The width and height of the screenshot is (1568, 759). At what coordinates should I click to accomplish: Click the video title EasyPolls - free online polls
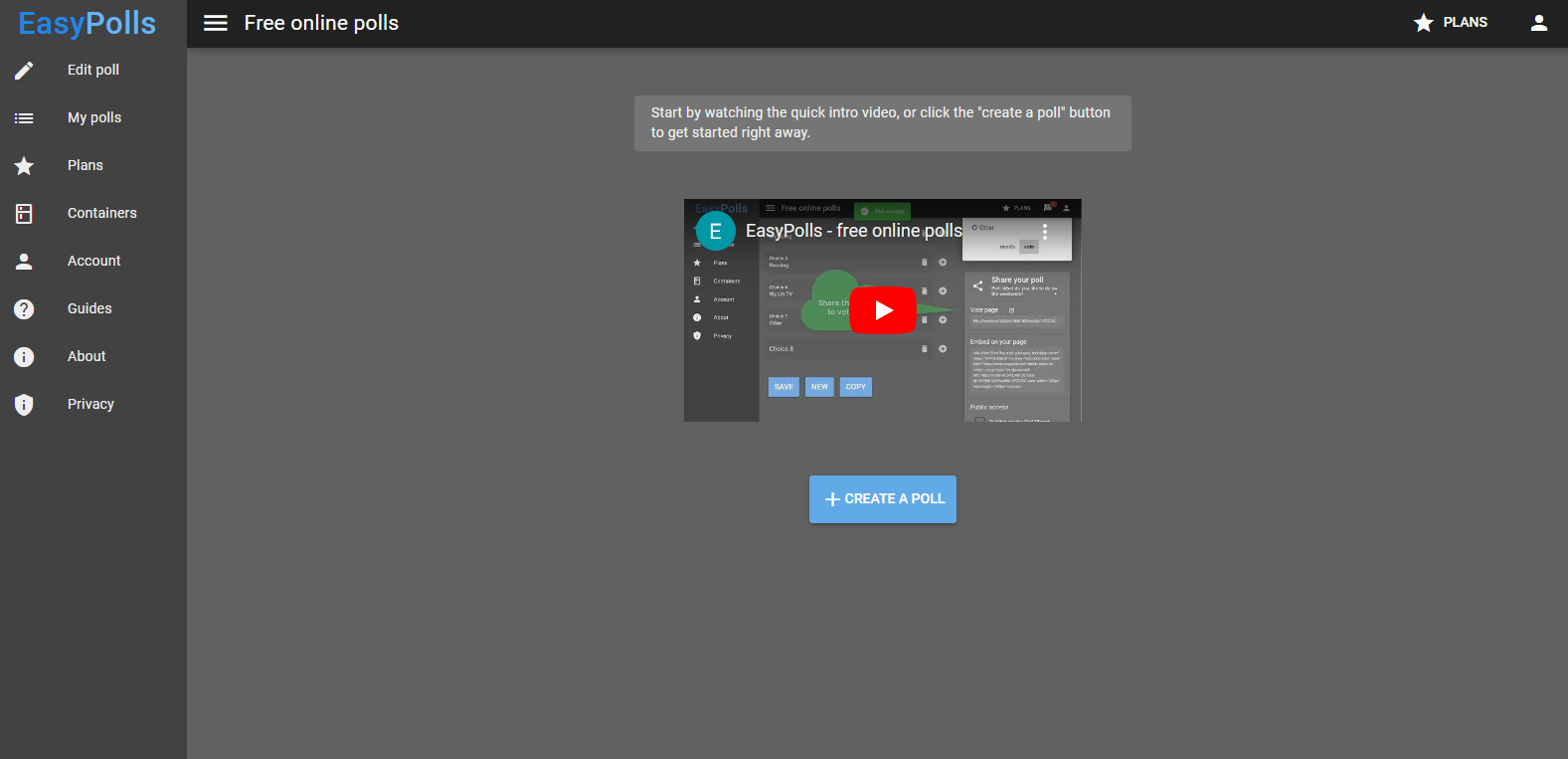[854, 231]
